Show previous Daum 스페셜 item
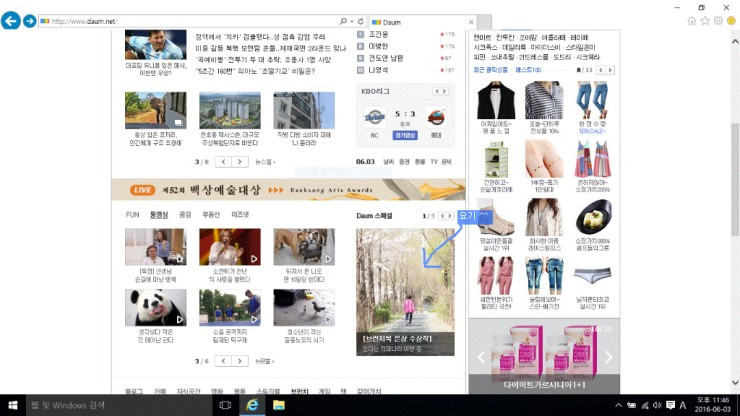This screenshot has height=416, width=740. coord(443,216)
